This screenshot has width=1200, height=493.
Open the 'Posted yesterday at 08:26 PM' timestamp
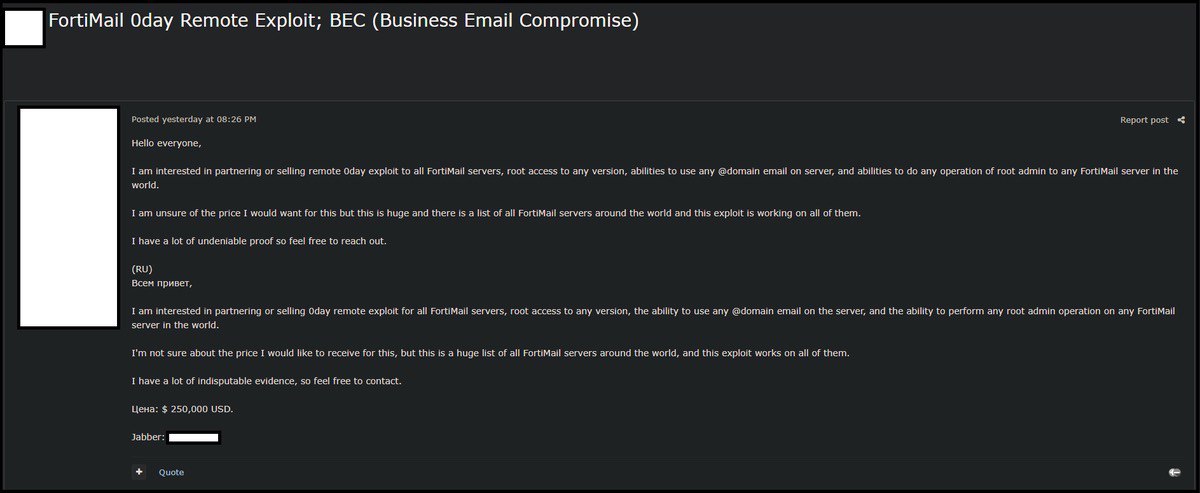(194, 119)
